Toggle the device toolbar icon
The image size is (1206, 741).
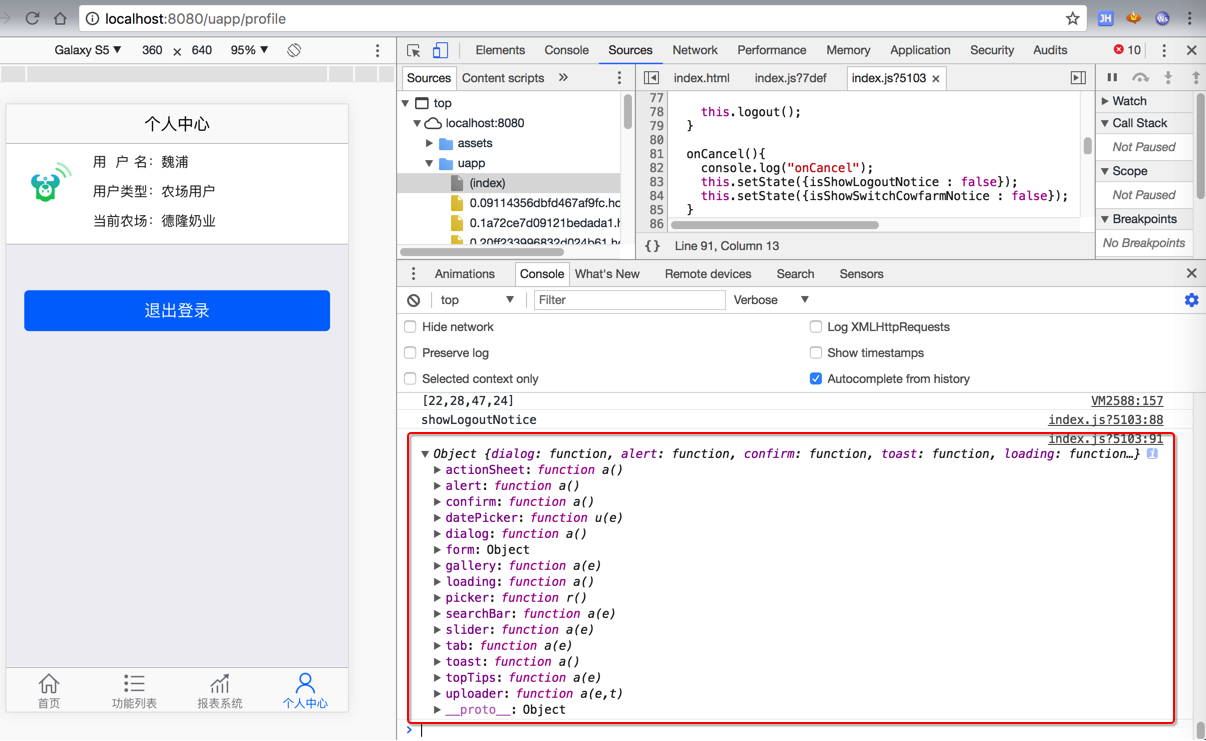click(440, 50)
